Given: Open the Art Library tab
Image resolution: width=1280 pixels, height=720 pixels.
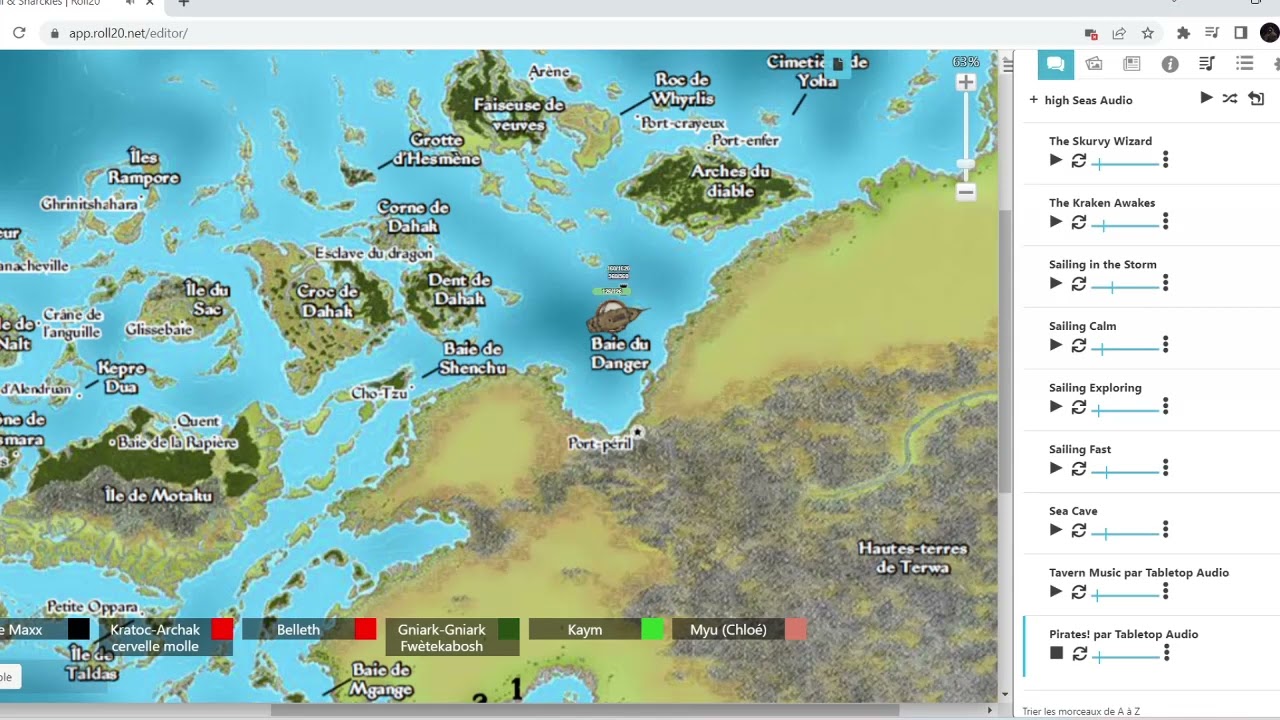Looking at the screenshot, I should pyautogui.click(x=1094, y=64).
